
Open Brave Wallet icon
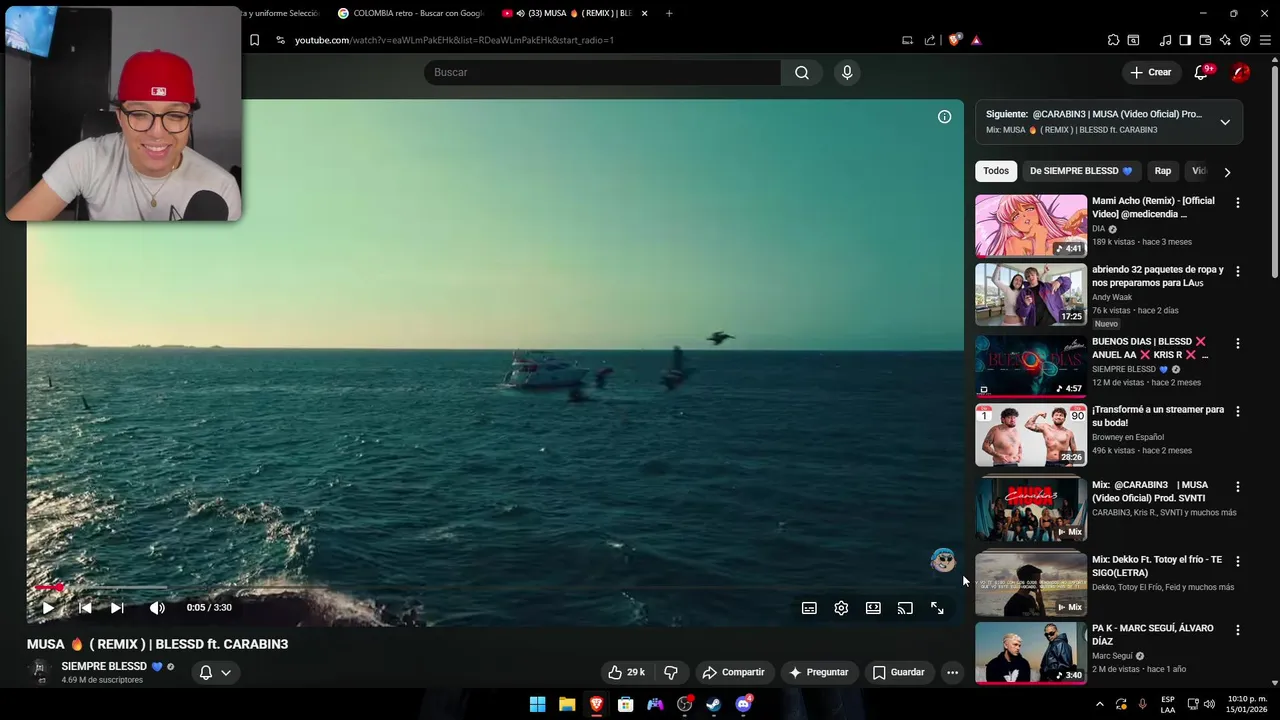pos(1205,40)
